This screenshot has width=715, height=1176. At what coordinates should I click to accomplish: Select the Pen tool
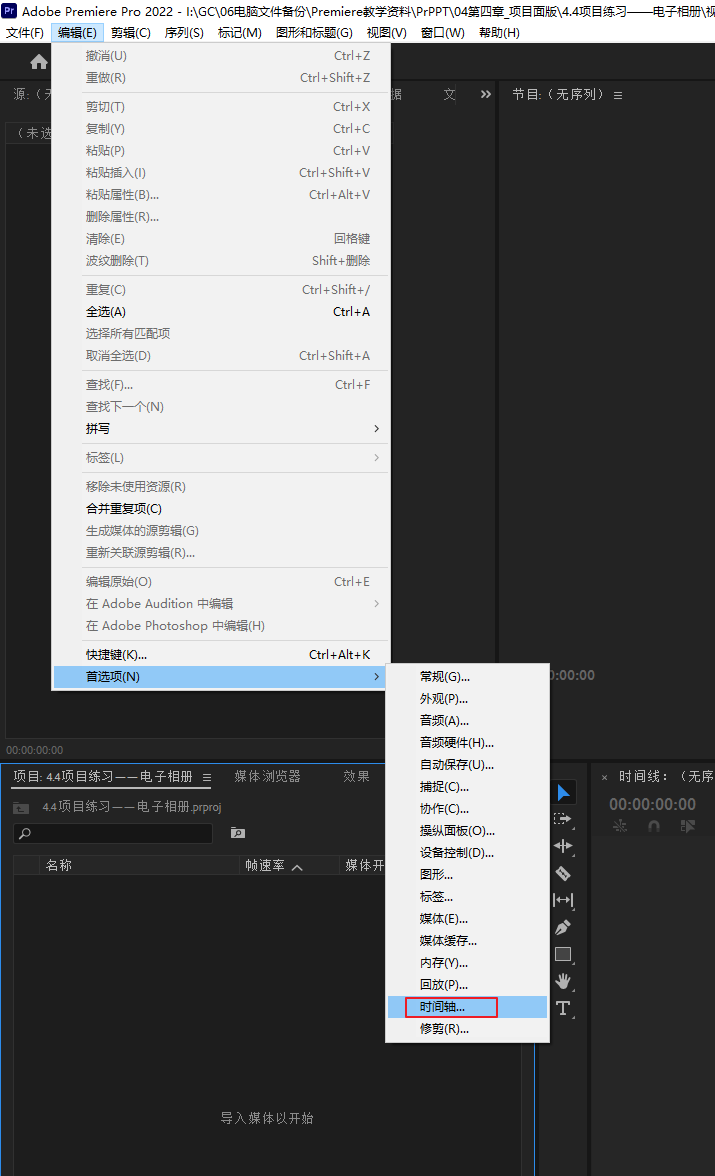(563, 927)
